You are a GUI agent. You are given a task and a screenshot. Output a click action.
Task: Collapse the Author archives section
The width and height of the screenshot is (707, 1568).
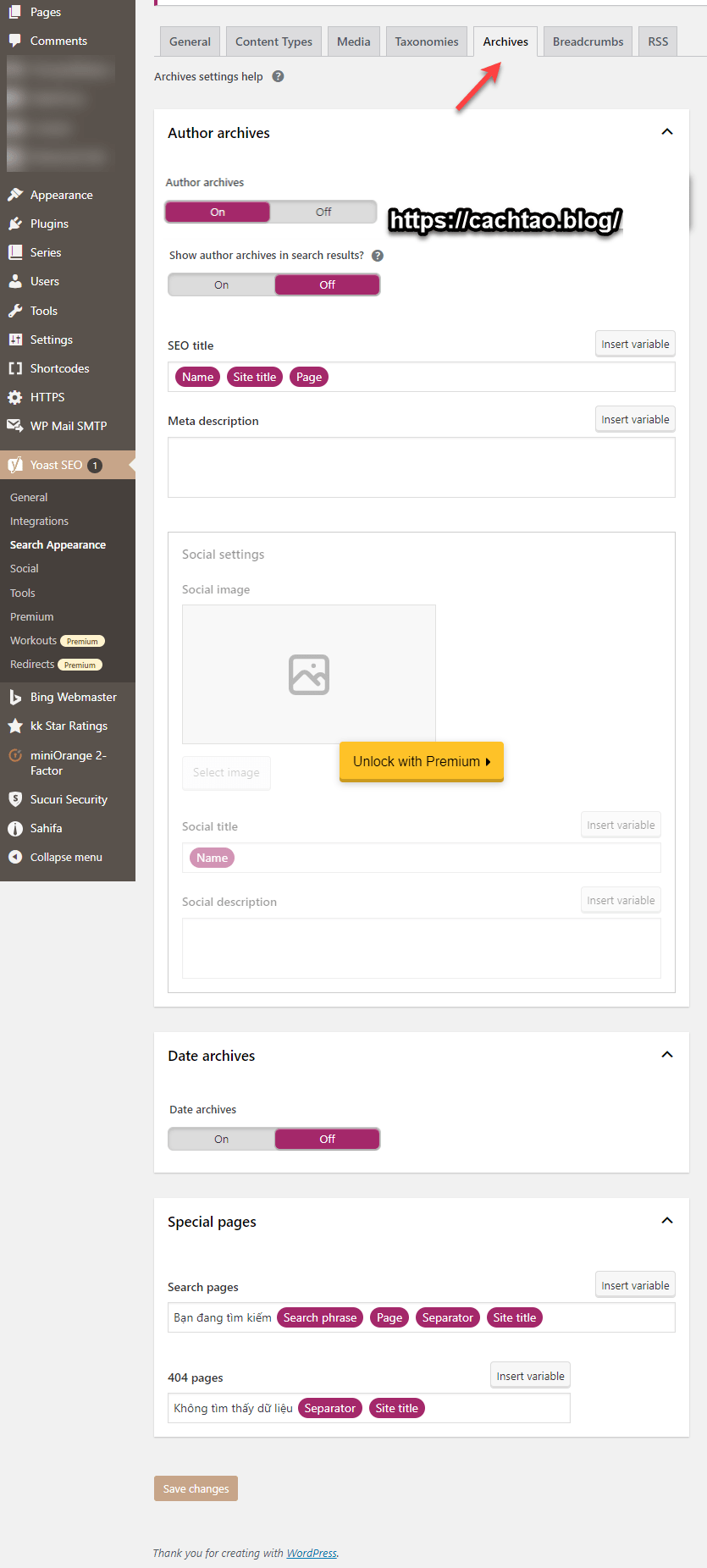(667, 132)
